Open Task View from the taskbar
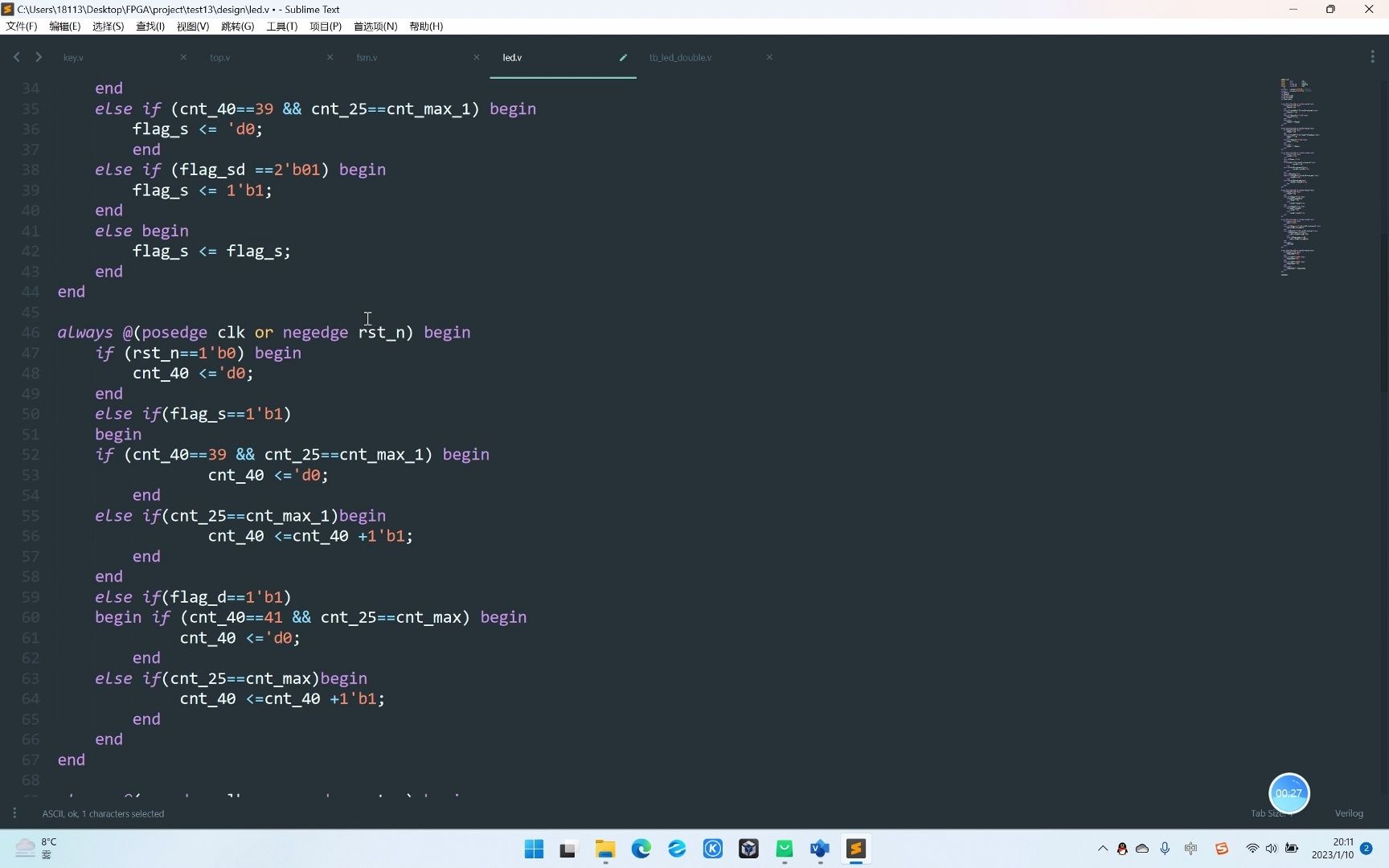 (569, 849)
